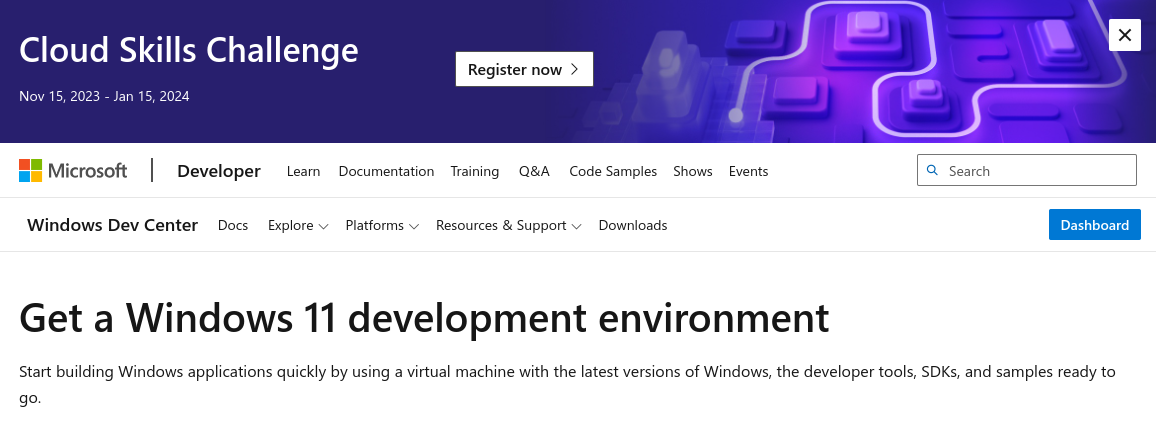Close the Cloud Skills Challenge banner
The width and height of the screenshot is (1156, 425).
click(x=1124, y=35)
